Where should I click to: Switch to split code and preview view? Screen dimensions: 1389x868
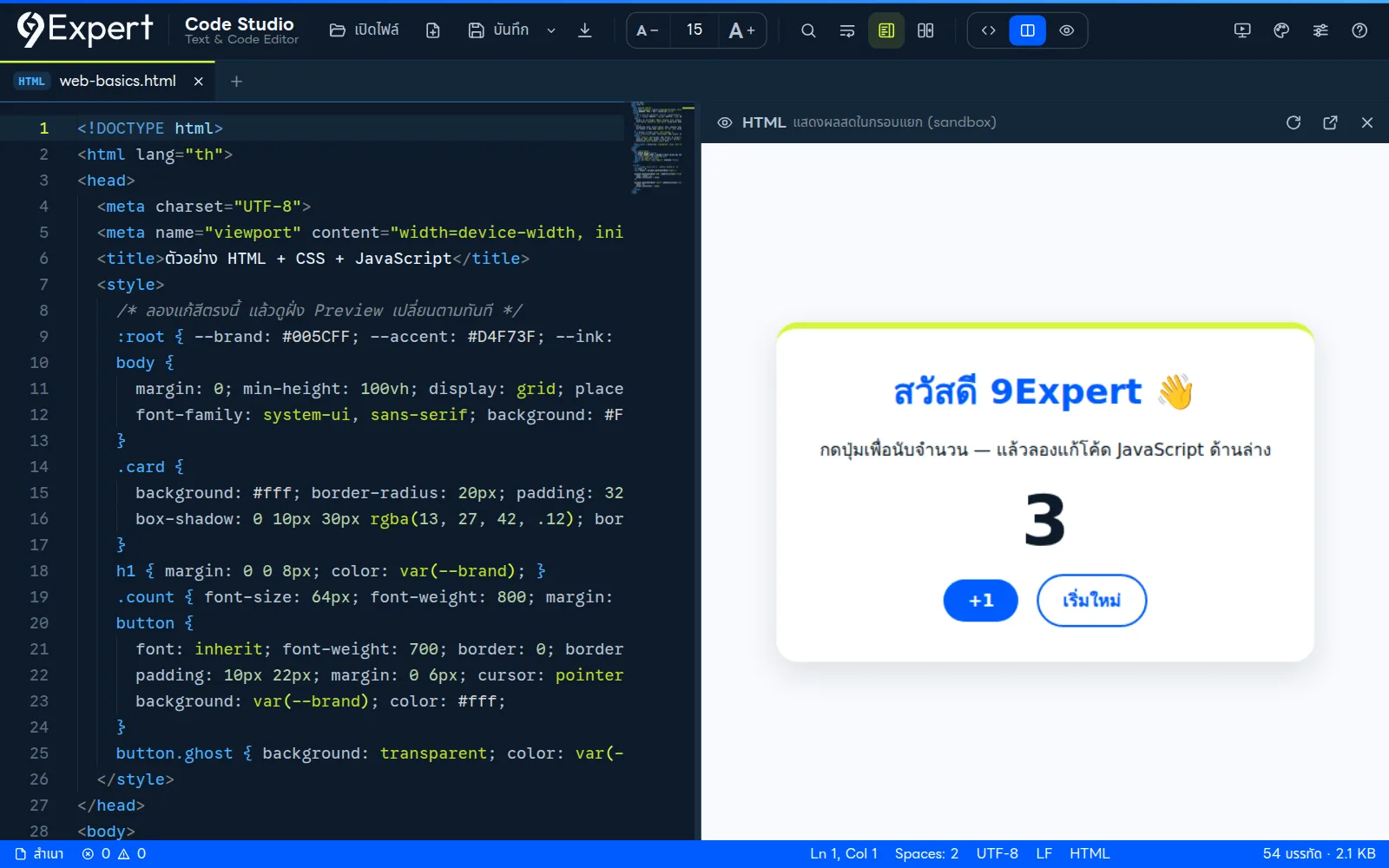click(1028, 30)
